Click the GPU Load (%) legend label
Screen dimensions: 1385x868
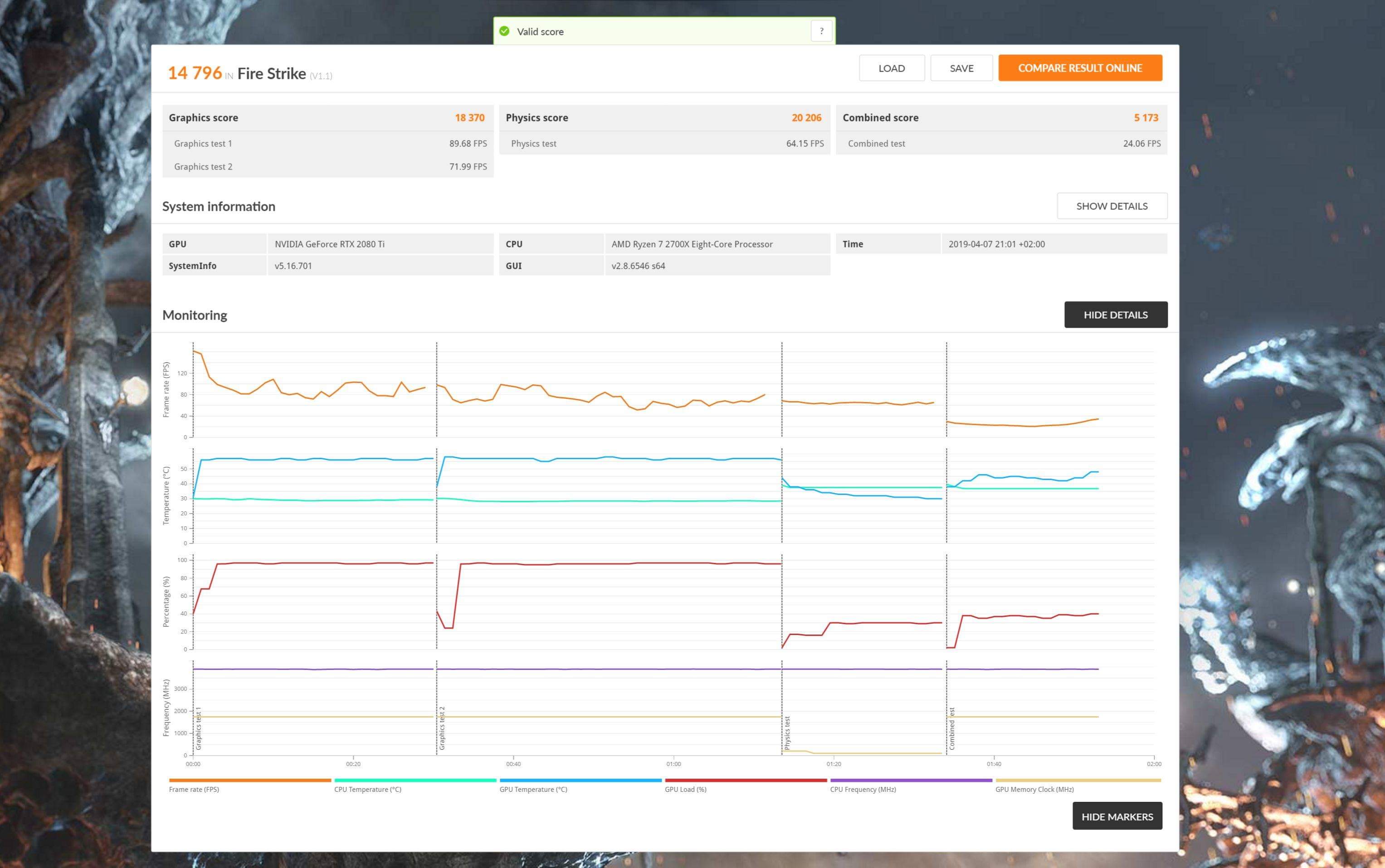click(685, 789)
